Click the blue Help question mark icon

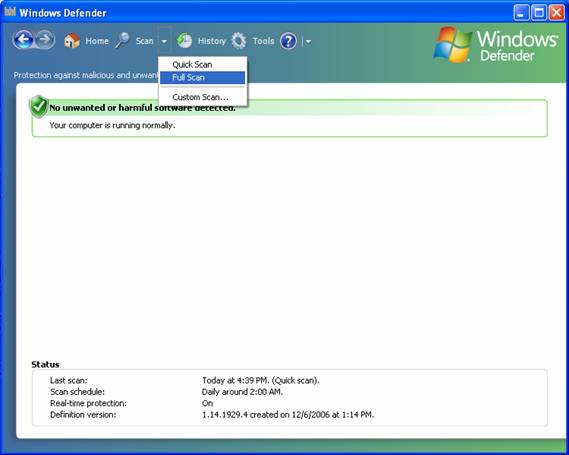coord(288,41)
